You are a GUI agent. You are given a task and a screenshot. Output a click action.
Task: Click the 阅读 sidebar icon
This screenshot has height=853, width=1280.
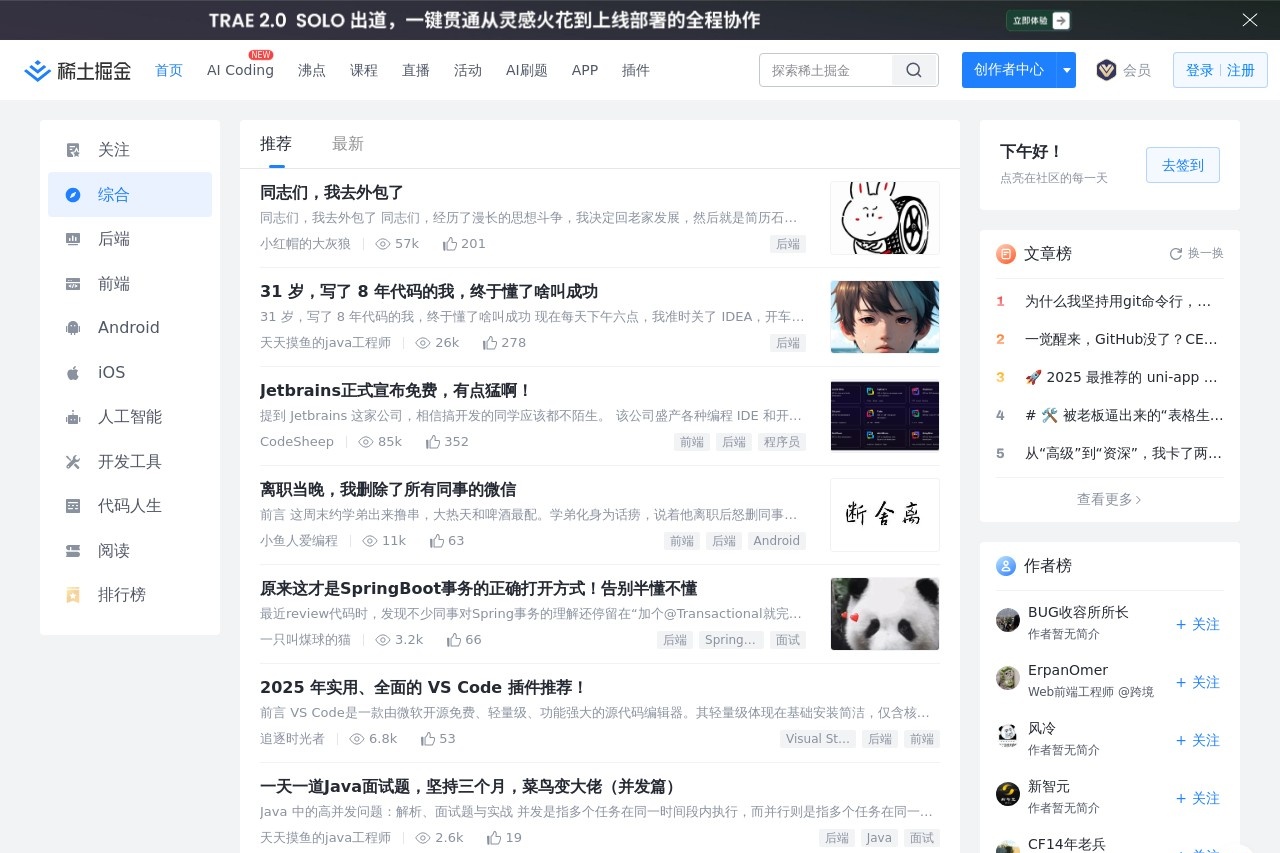coord(73,551)
